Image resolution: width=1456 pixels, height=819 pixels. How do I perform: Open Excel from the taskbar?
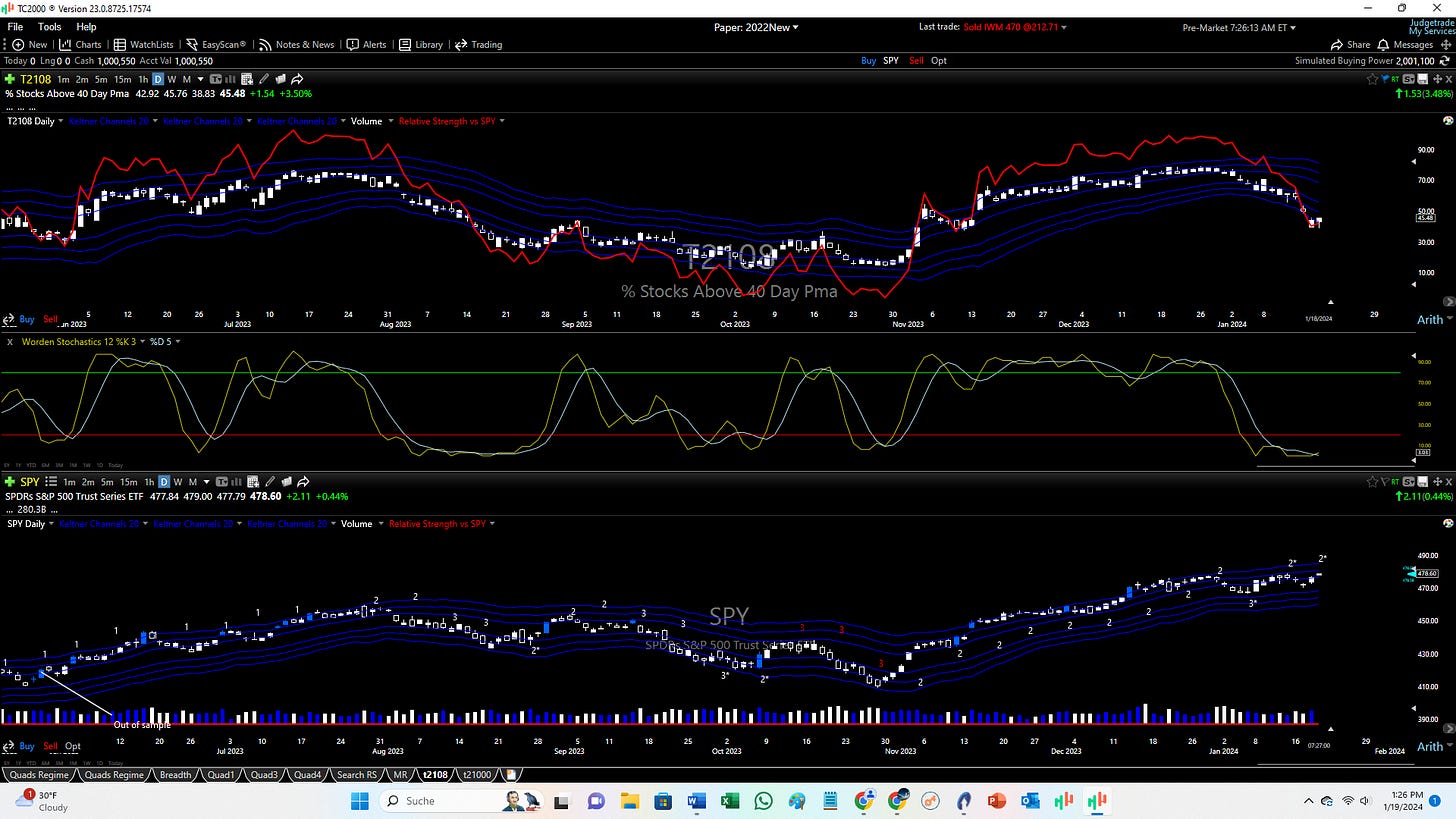[730, 801]
